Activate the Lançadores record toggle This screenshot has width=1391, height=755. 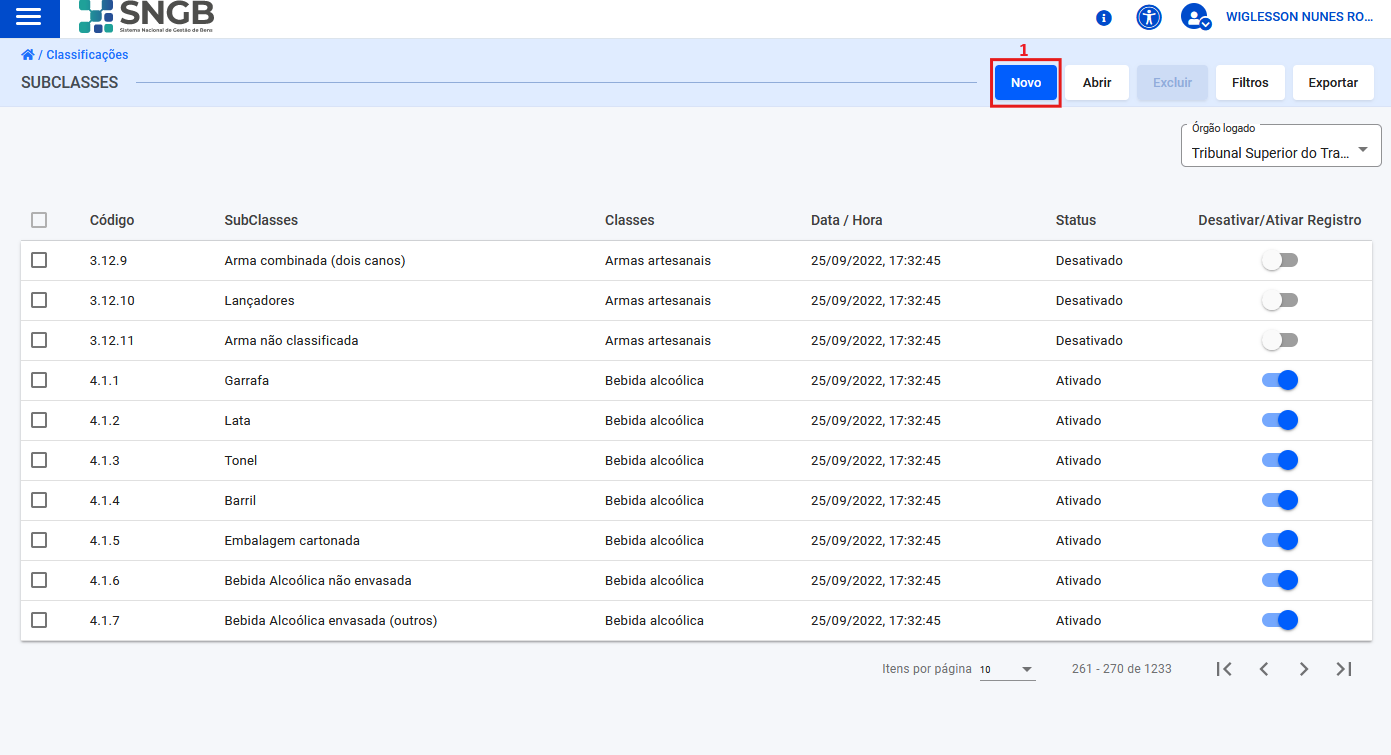pyautogui.click(x=1280, y=300)
